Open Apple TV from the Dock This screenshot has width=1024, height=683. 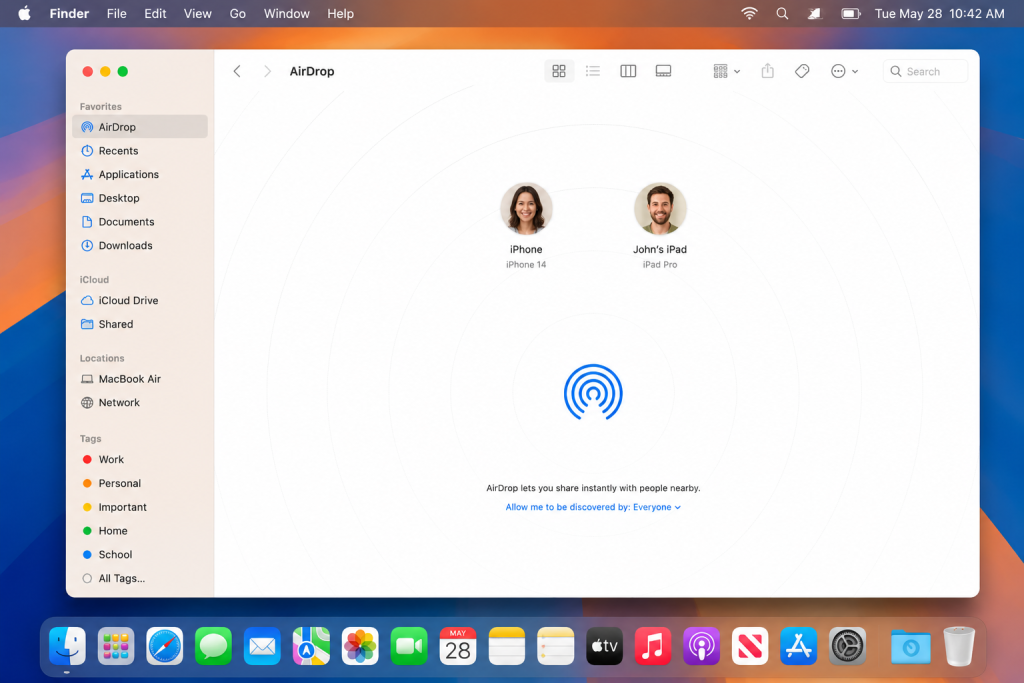(604, 646)
